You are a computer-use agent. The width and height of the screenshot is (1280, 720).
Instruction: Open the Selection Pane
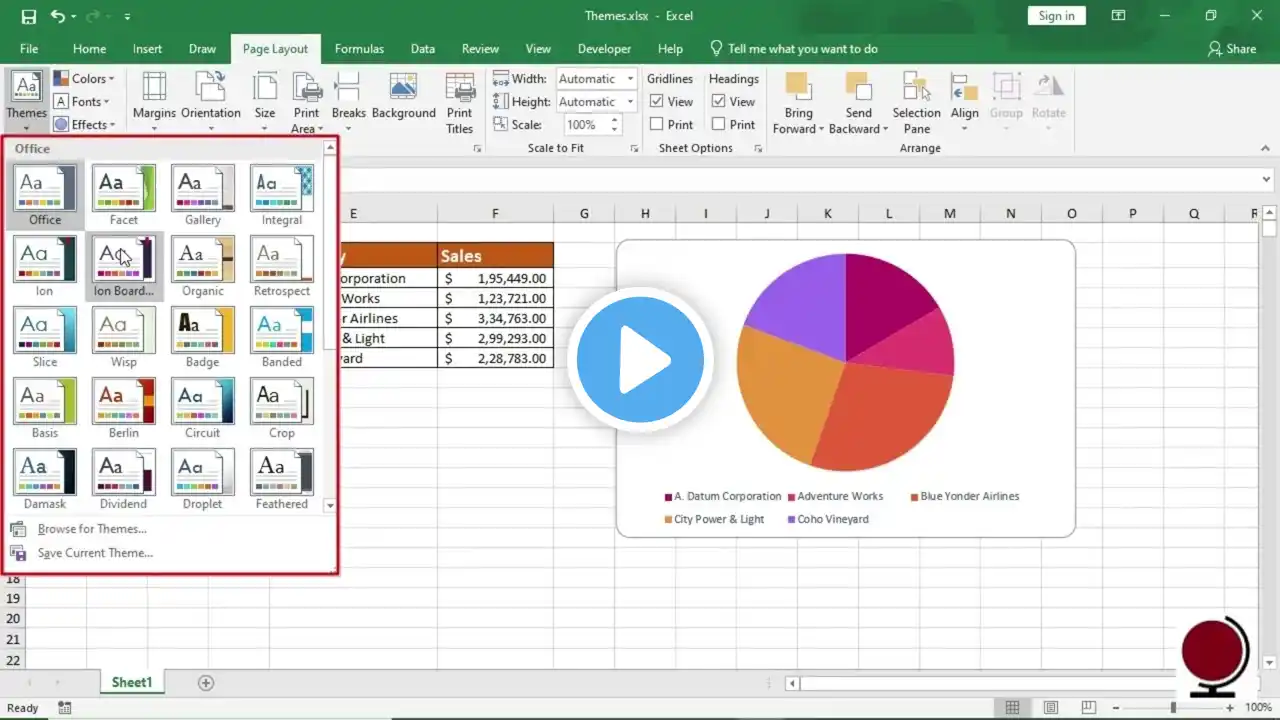tap(917, 102)
